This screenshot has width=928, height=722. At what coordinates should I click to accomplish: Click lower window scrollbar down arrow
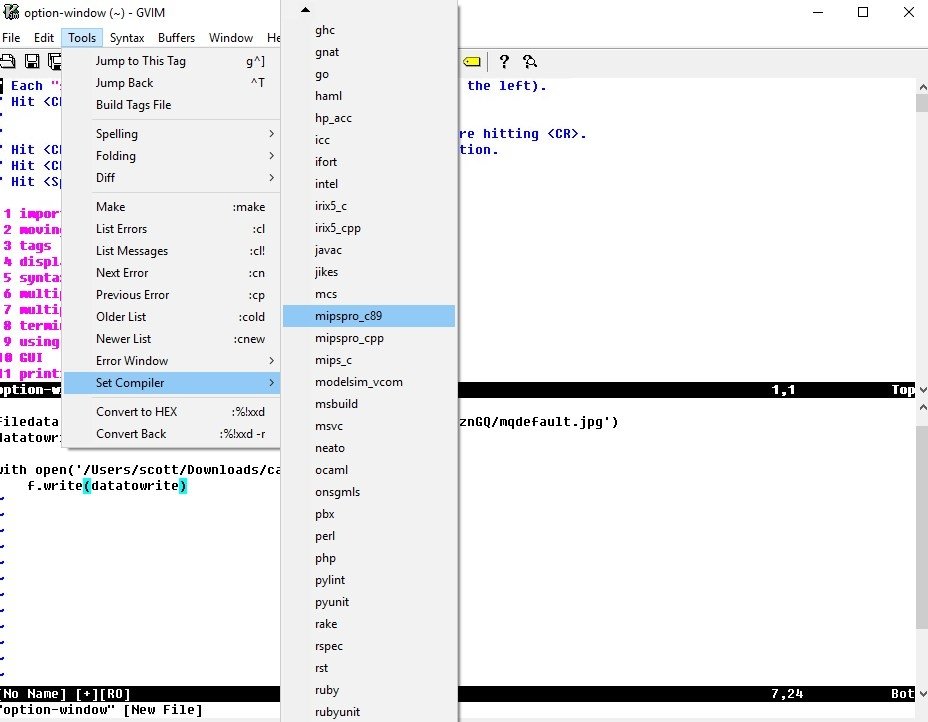point(922,694)
